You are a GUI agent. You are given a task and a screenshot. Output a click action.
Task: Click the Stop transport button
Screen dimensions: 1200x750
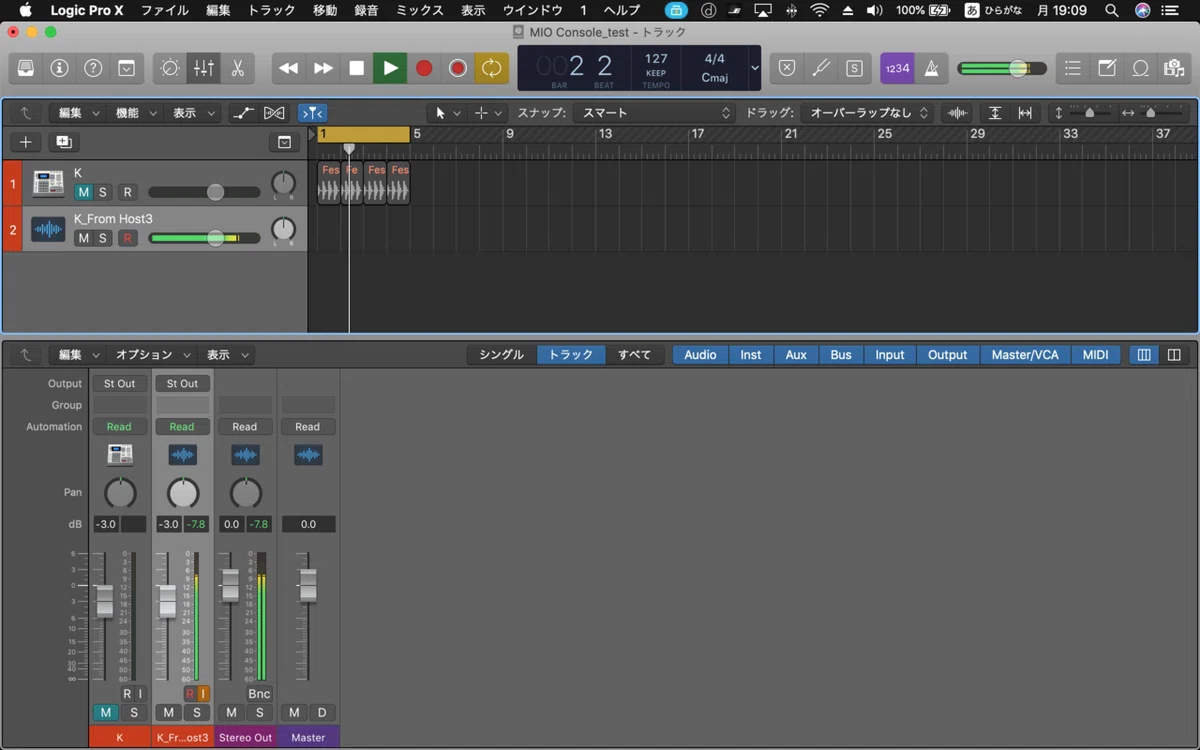click(356, 68)
